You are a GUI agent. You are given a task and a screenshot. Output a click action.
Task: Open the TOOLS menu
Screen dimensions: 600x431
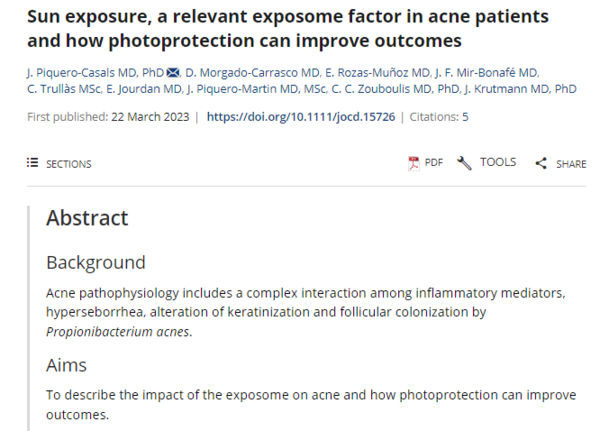point(497,163)
